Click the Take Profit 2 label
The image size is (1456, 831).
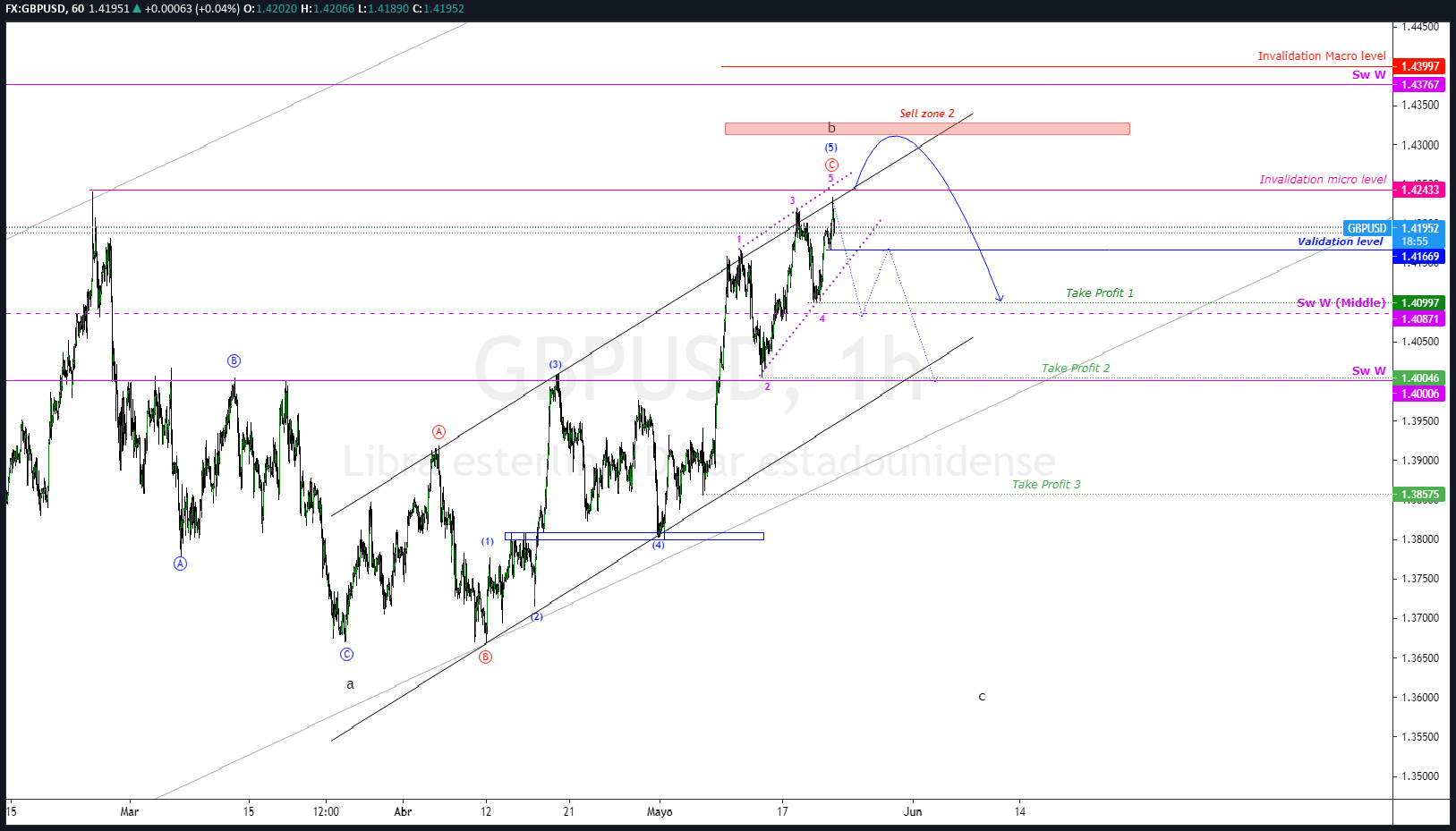[x=1076, y=368]
